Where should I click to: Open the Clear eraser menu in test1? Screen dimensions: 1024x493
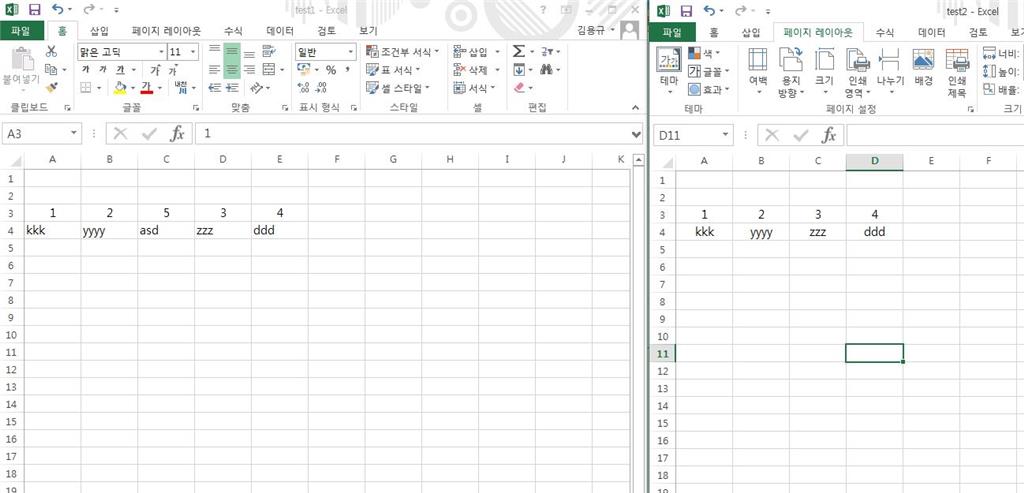(x=520, y=87)
